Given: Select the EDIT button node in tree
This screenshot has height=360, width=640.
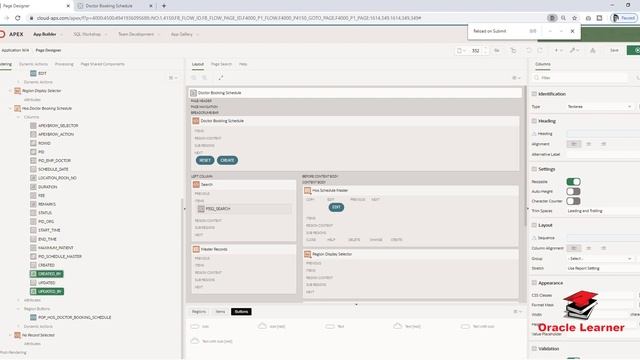Looking at the screenshot, I should pyautogui.click(x=39, y=73).
